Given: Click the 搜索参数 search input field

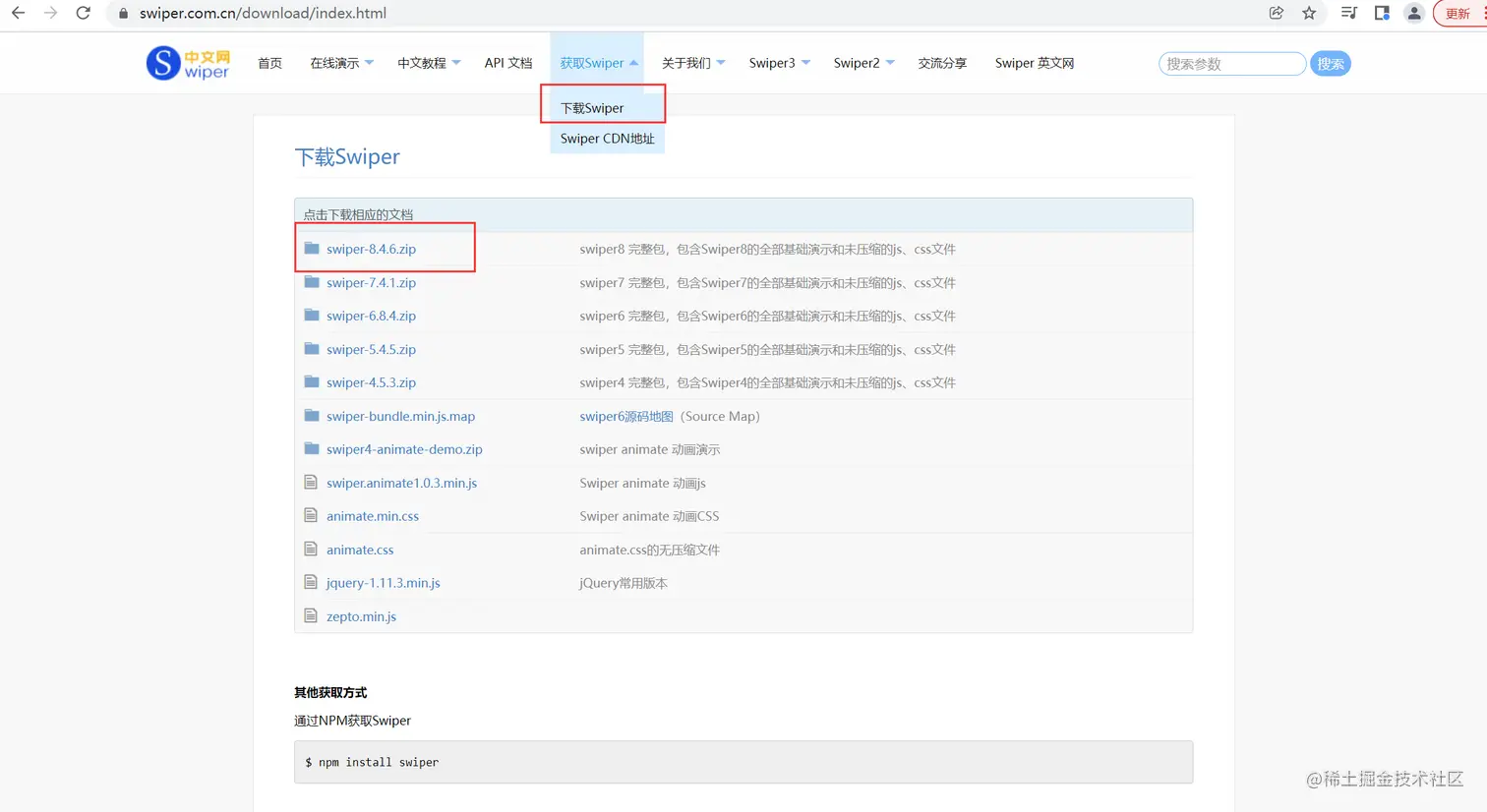Looking at the screenshot, I should [1232, 64].
